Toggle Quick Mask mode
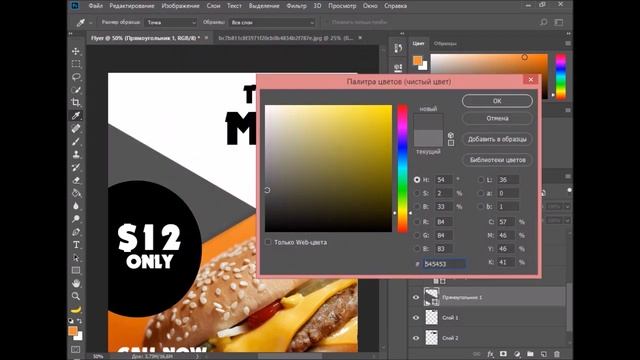640x360 pixels. pos(76,349)
